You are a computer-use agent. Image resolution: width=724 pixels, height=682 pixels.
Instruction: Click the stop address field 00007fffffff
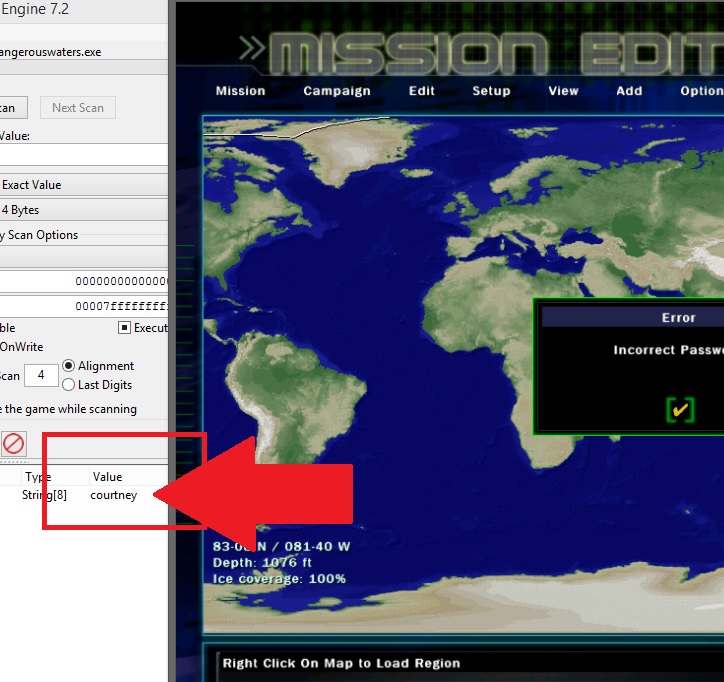pos(84,306)
